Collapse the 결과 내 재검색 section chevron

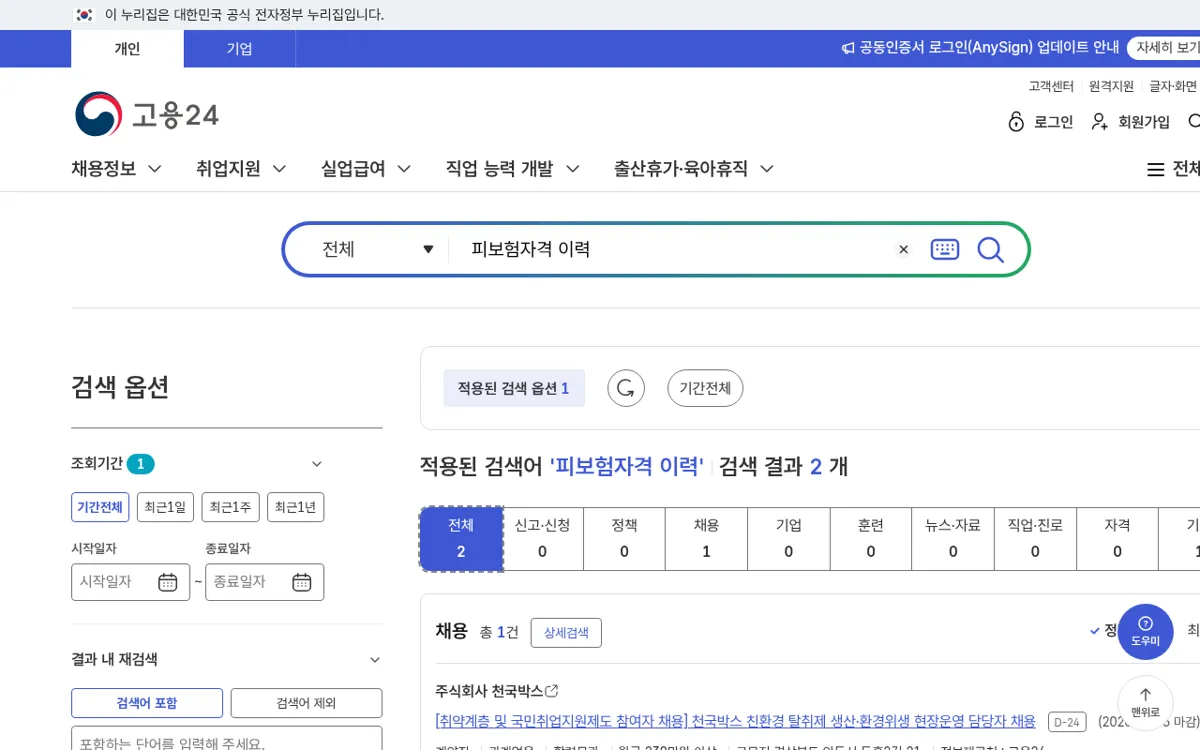375,660
